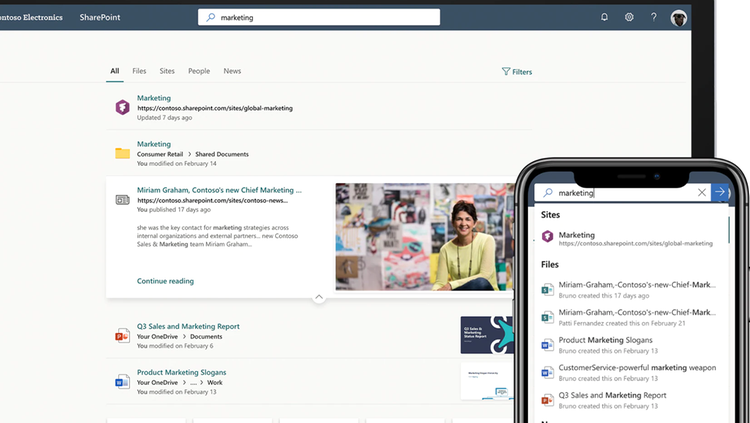750x423 pixels.
Task: Open the settings gear icon
Action: (x=629, y=17)
